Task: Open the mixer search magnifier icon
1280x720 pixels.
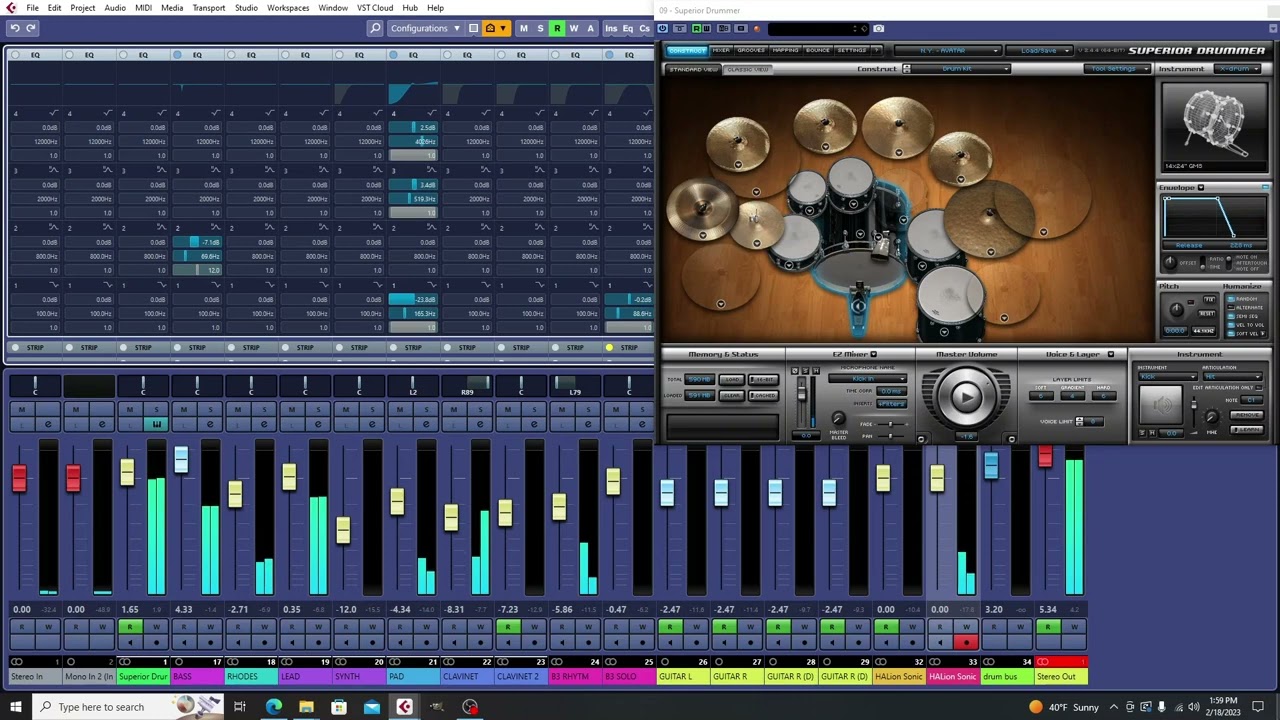Action: click(375, 28)
